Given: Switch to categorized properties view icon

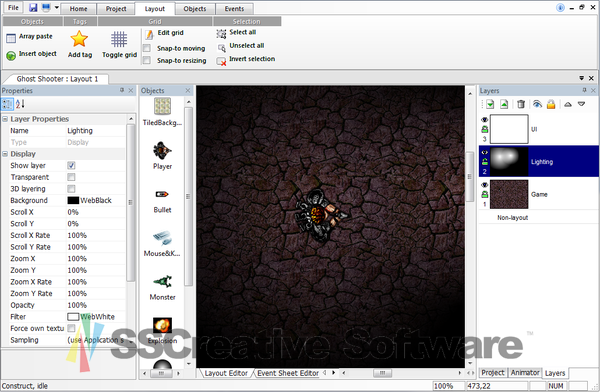Looking at the screenshot, I should click(7, 104).
